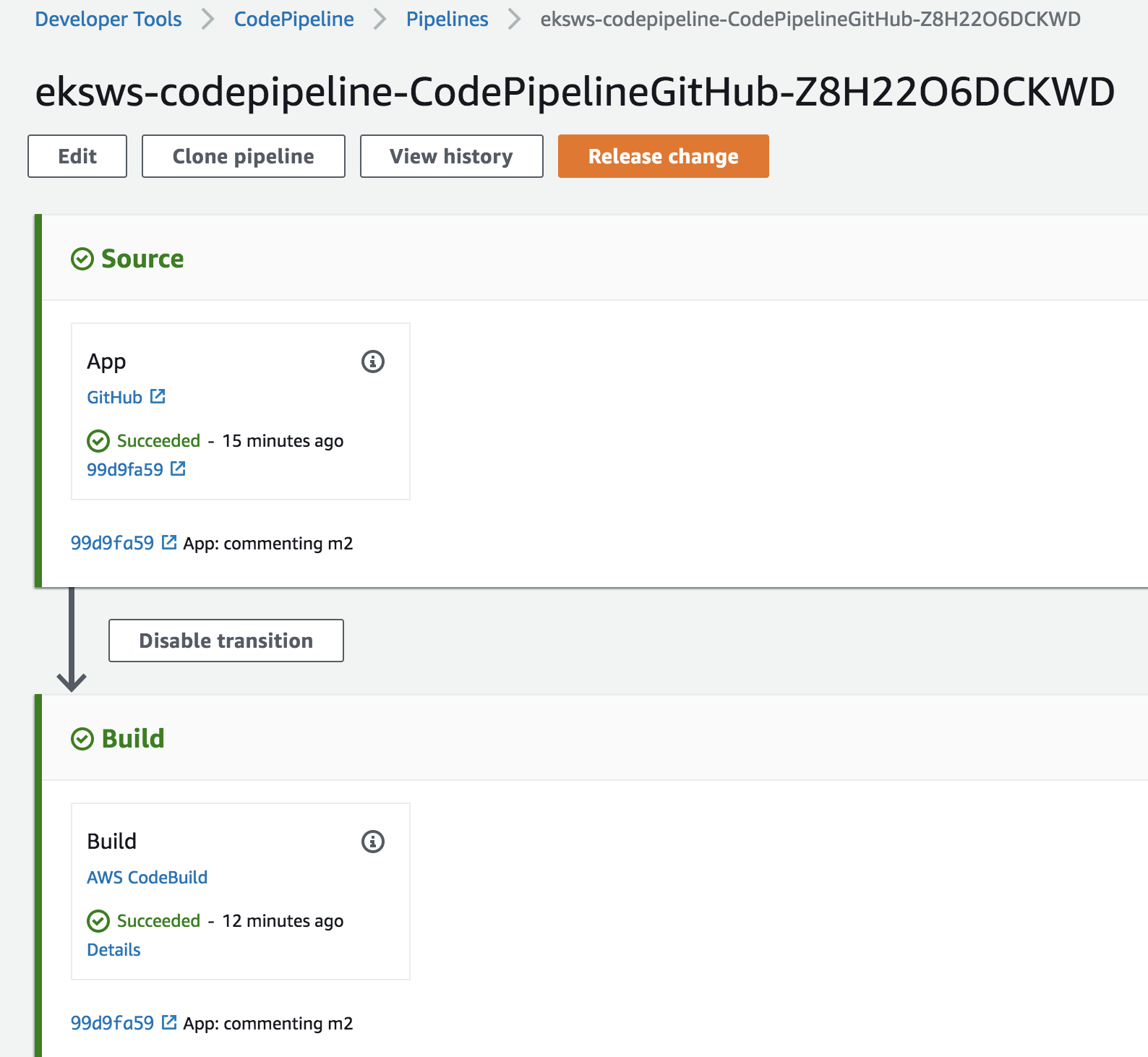Click the Build action Succeeded status icon
This screenshot has height=1057, width=1148.
point(98,921)
